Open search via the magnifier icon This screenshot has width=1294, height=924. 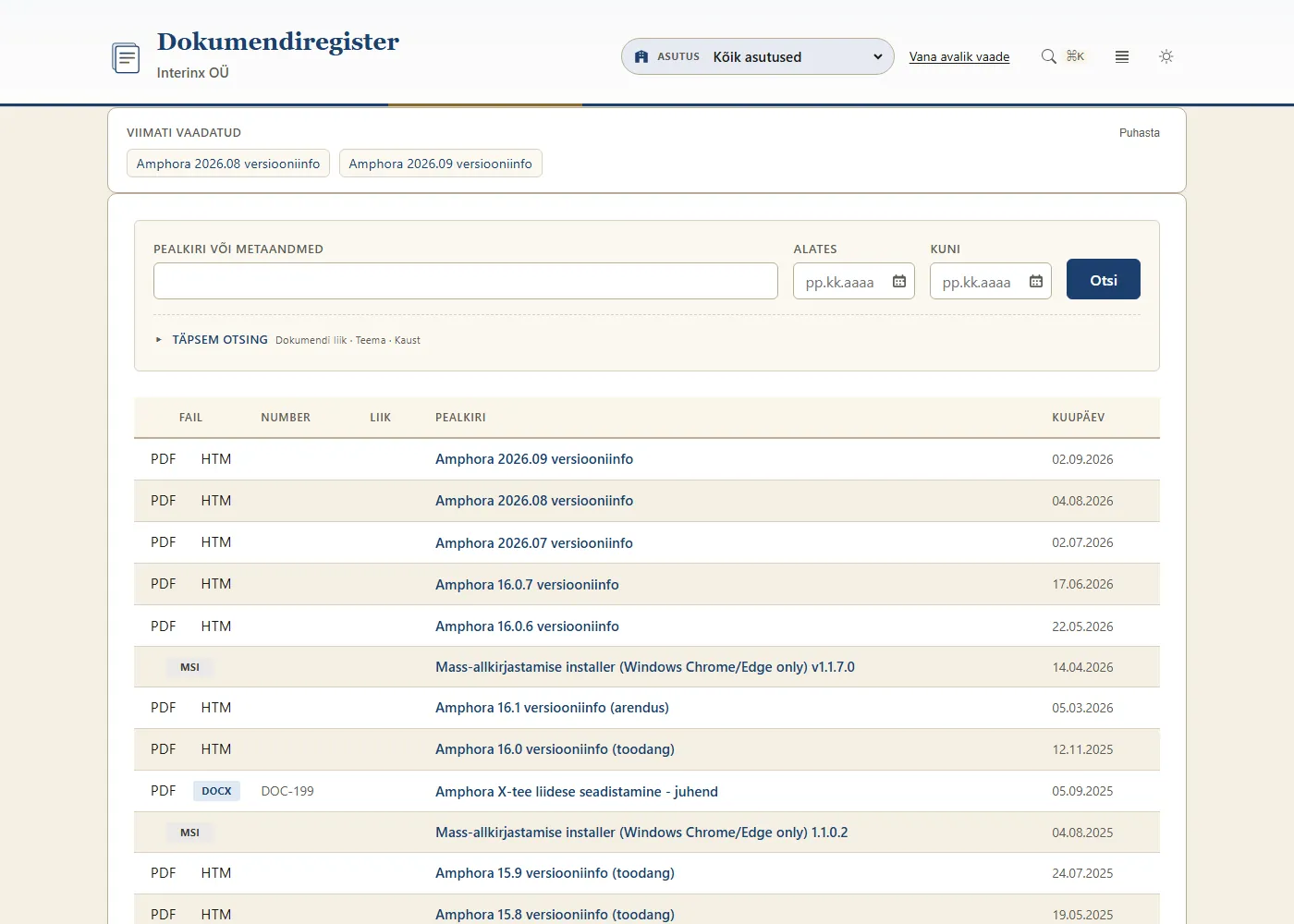(x=1048, y=56)
